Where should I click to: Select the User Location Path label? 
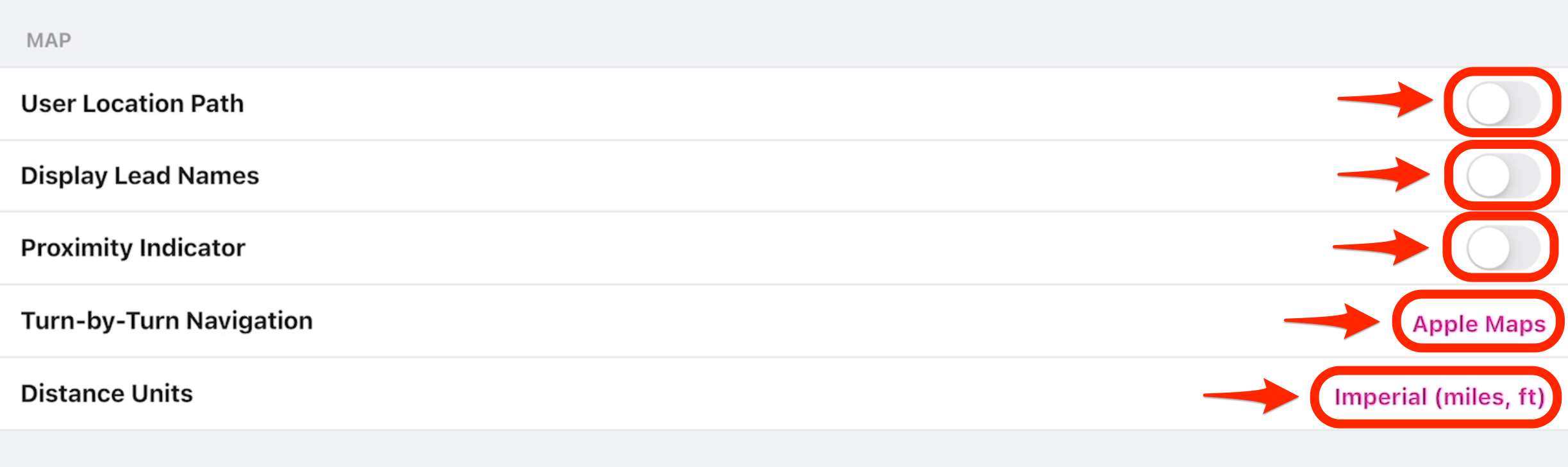(x=133, y=104)
